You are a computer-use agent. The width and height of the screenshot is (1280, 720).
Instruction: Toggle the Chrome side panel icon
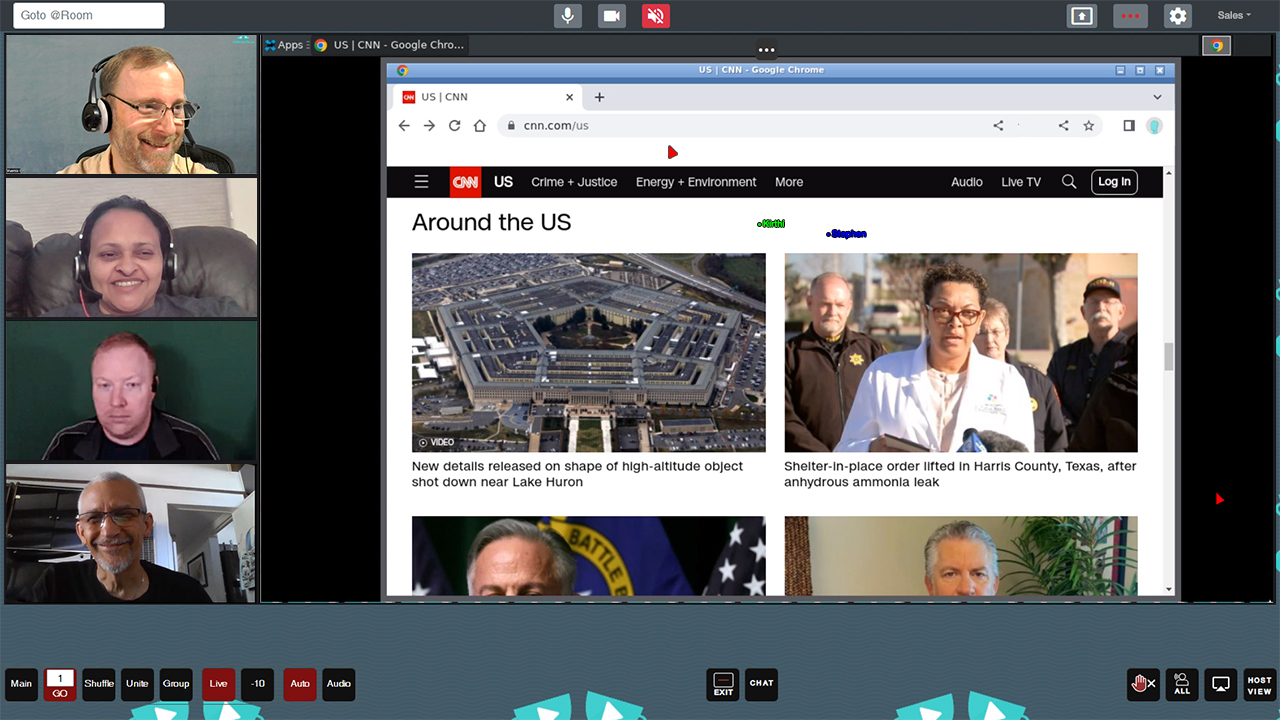coord(1129,126)
